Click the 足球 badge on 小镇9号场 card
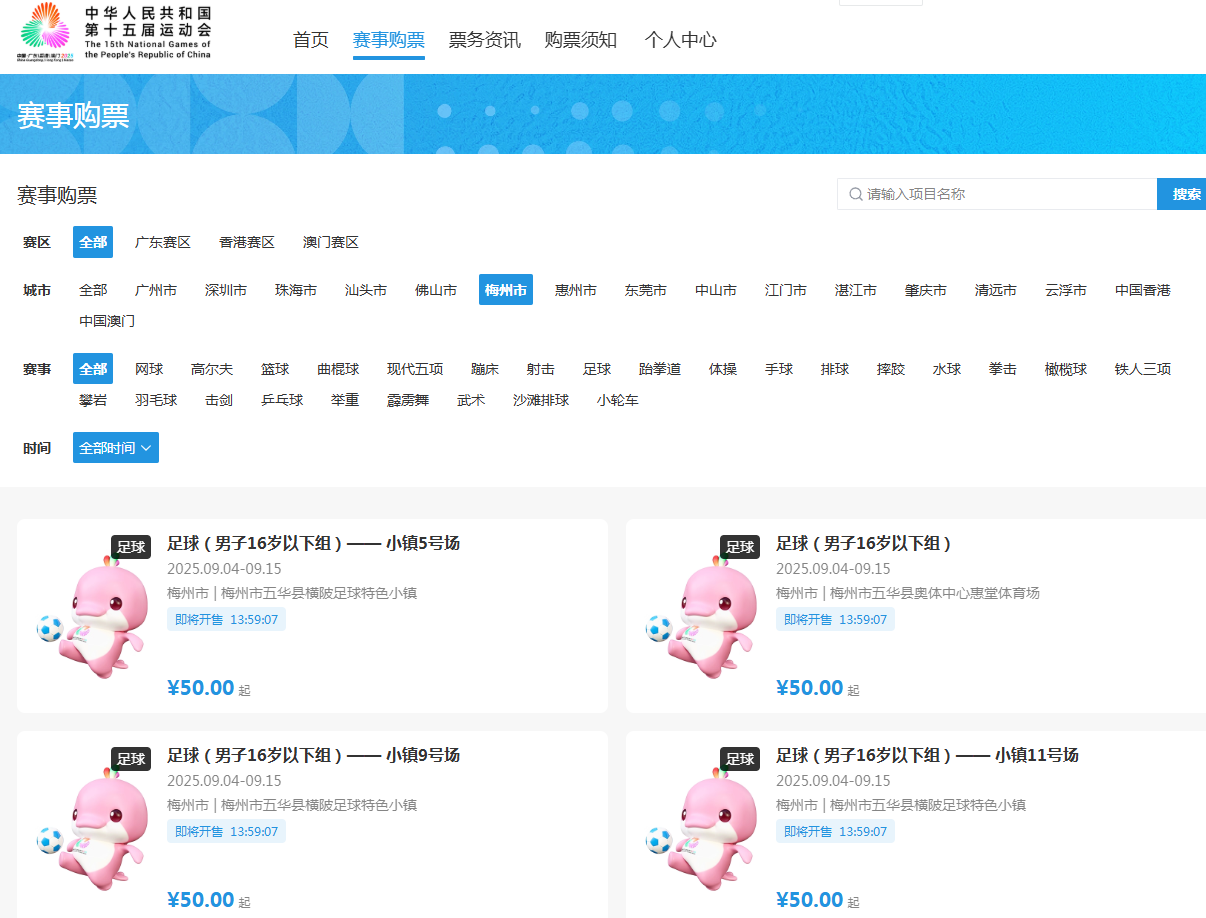 click(130, 759)
